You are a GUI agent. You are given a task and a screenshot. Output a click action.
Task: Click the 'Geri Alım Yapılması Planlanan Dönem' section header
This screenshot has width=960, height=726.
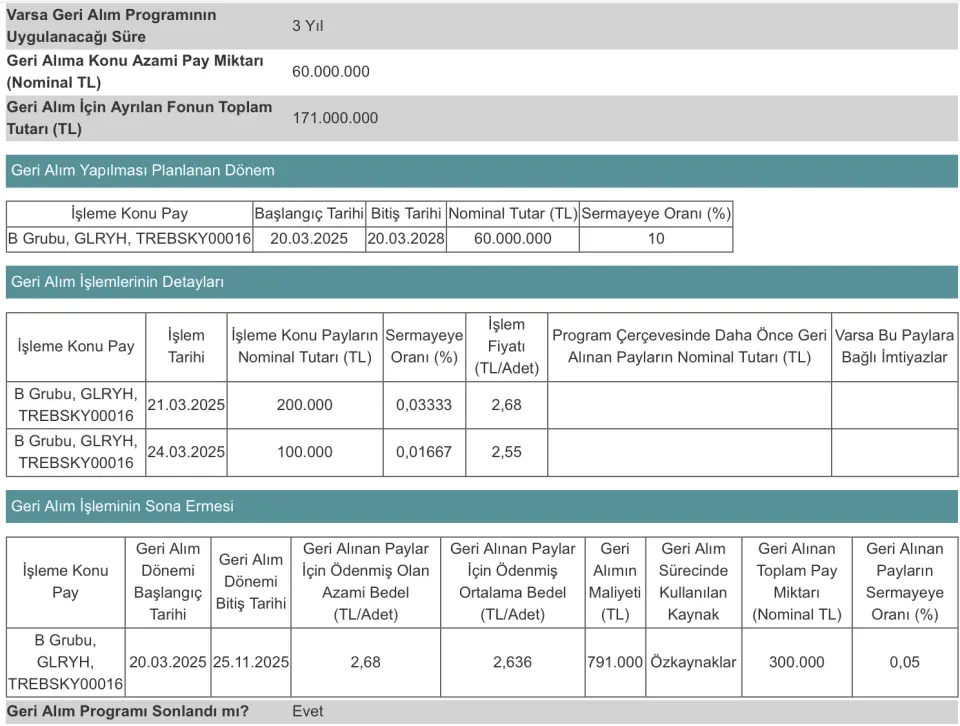[143, 170]
